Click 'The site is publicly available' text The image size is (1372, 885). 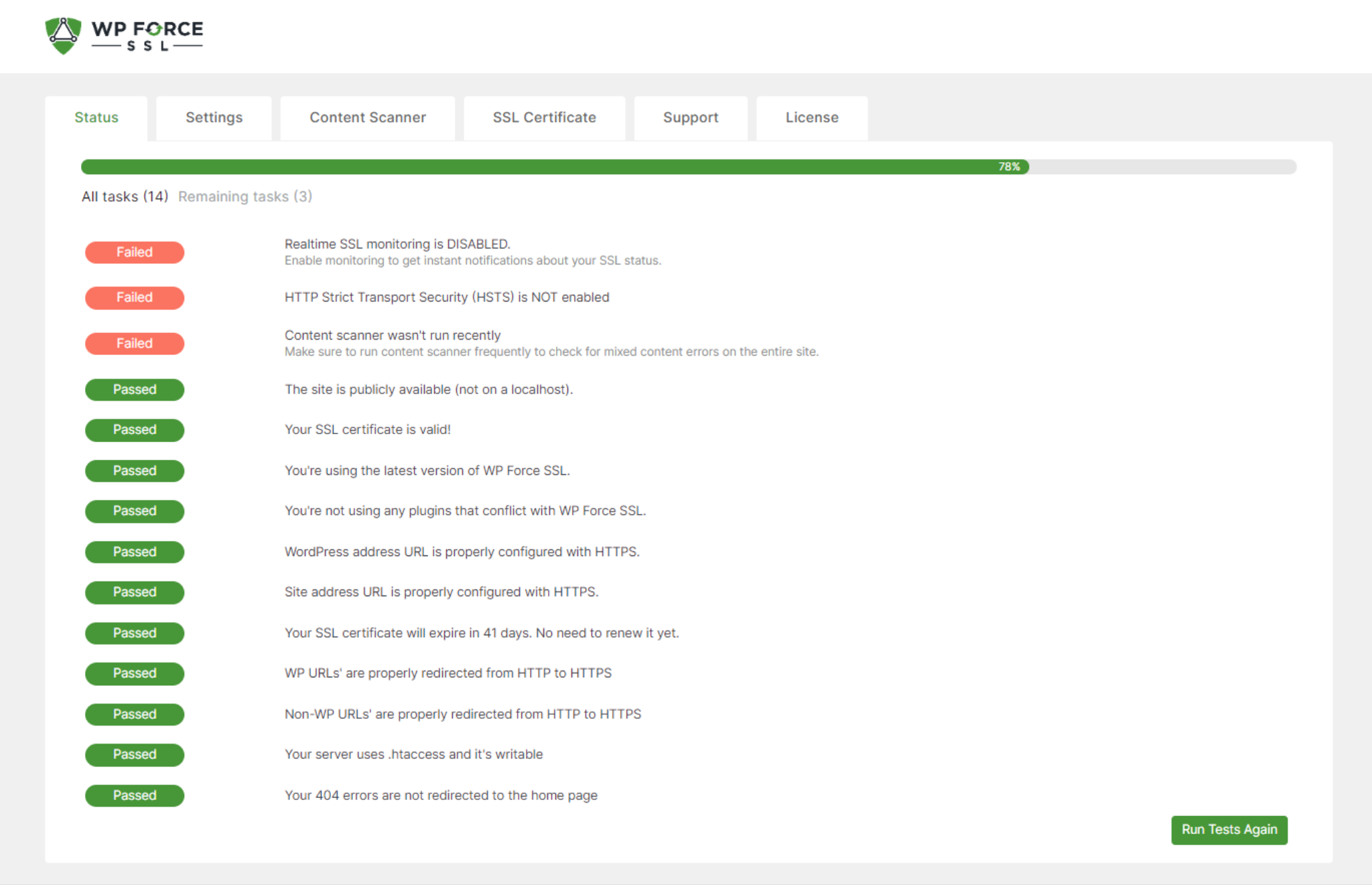click(429, 390)
